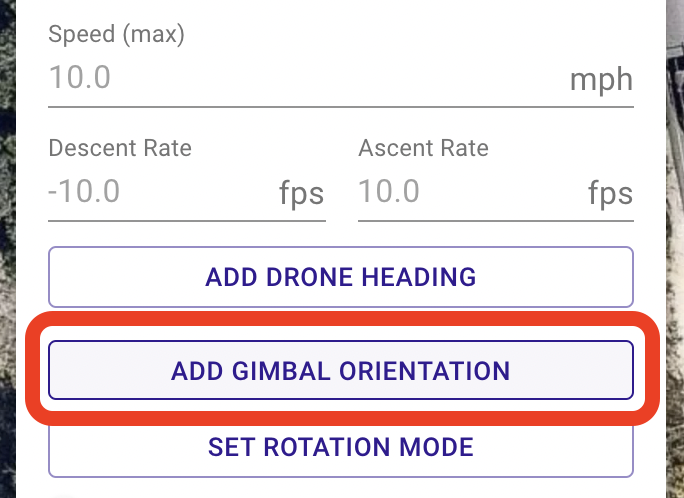Viewport: 684px width, 498px height.
Task: Click the Ascent Rate label text
Action: 424,148
